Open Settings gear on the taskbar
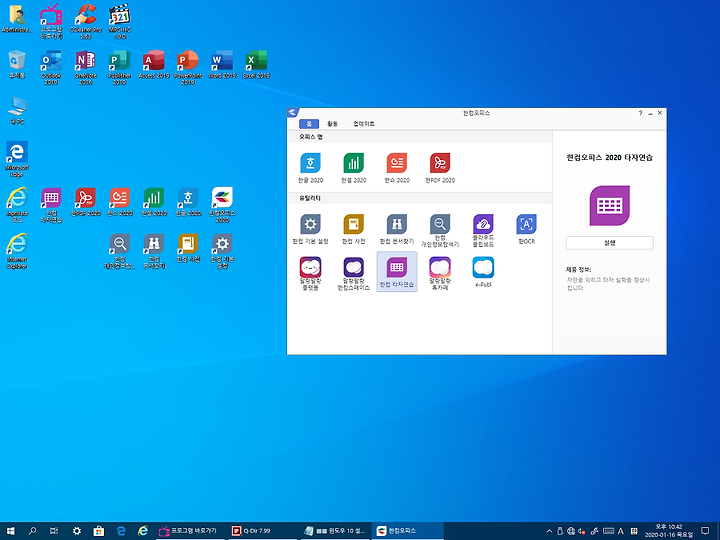 pyautogui.click(x=77, y=531)
